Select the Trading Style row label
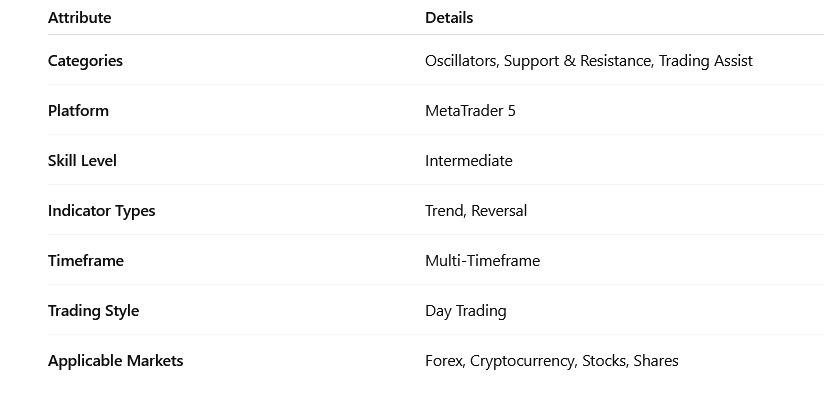Image resolution: width=824 pixels, height=410 pixels. (x=93, y=311)
